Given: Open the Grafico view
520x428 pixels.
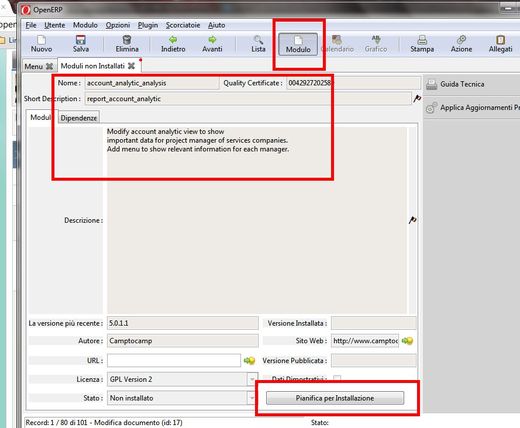Looking at the screenshot, I should click(x=376, y=44).
